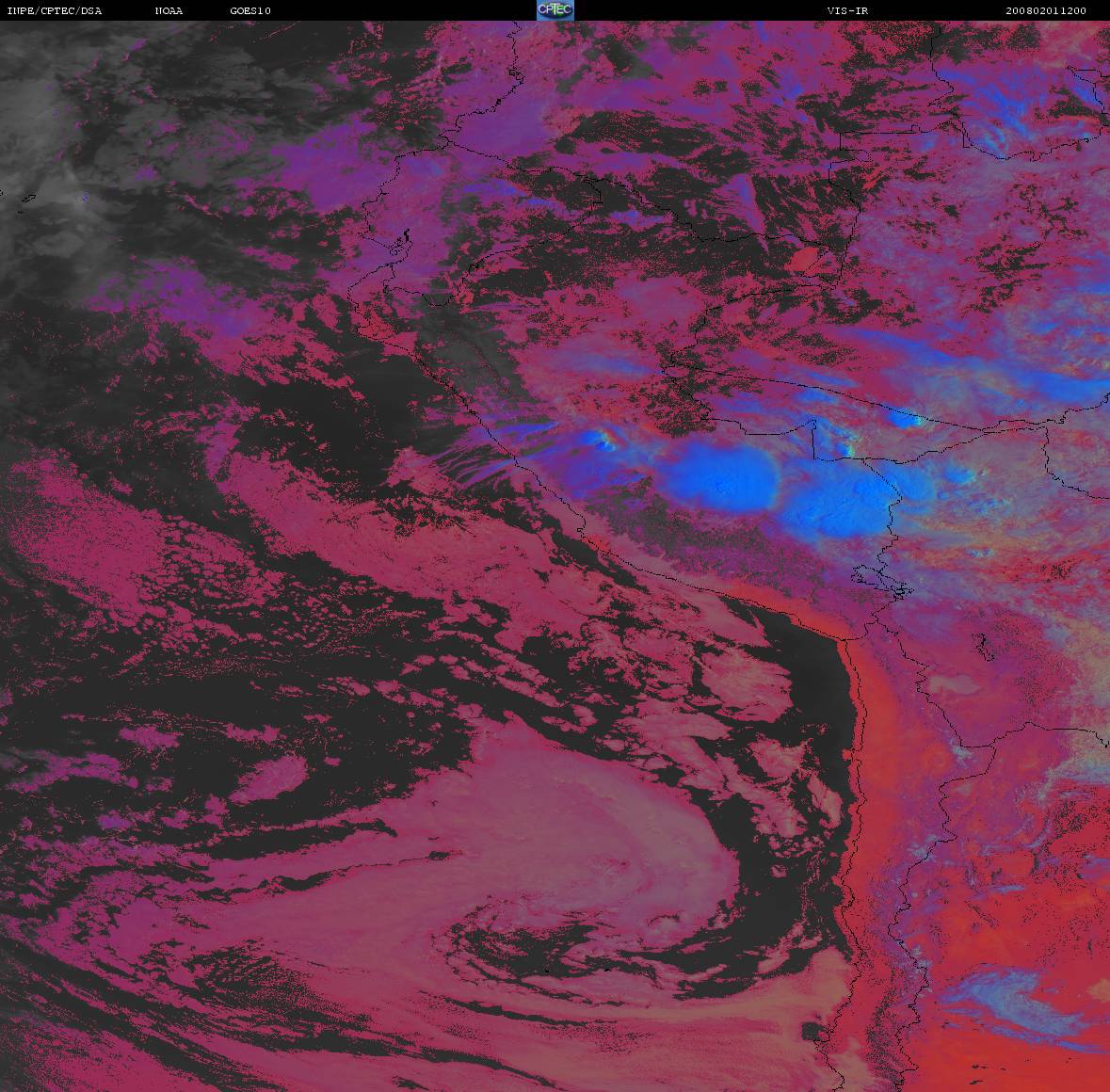Click the GOES10 satellite label
Viewport: 1110px width, 1092px height.
[250, 10]
